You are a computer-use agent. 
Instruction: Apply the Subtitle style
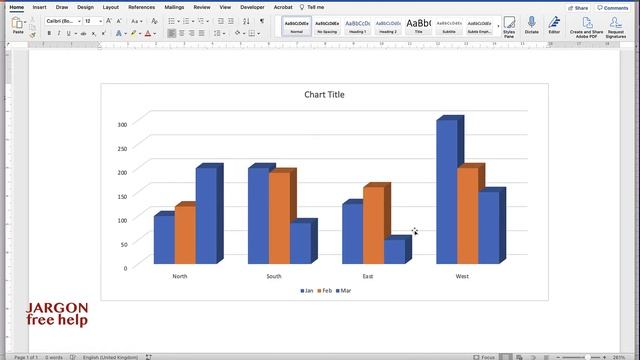coord(449,27)
